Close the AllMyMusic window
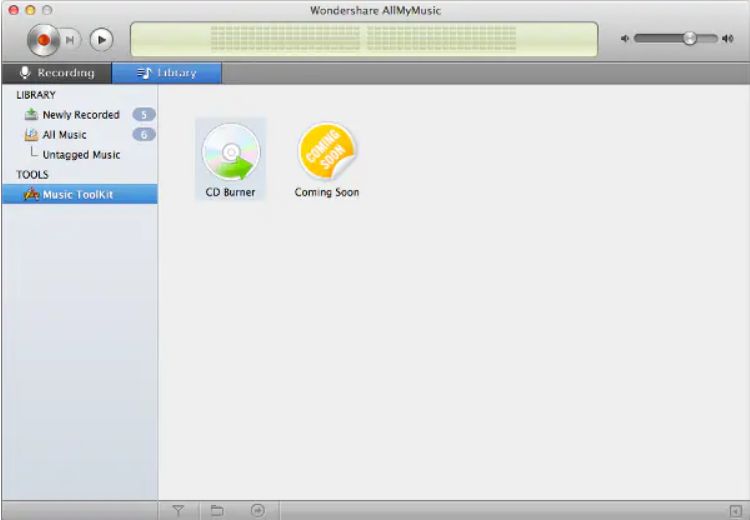This screenshot has width=750, height=520. tap(13, 10)
